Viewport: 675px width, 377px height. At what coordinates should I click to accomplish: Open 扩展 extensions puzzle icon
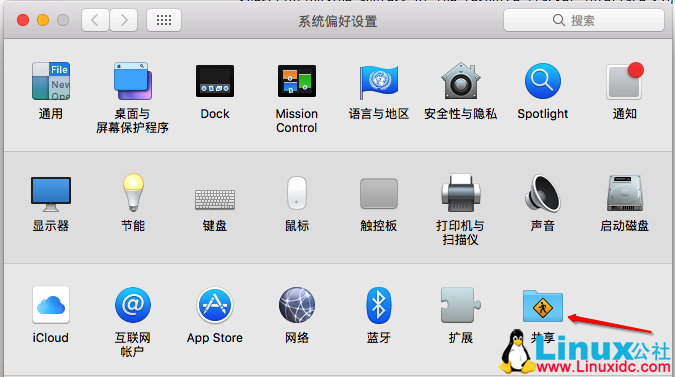(x=461, y=305)
